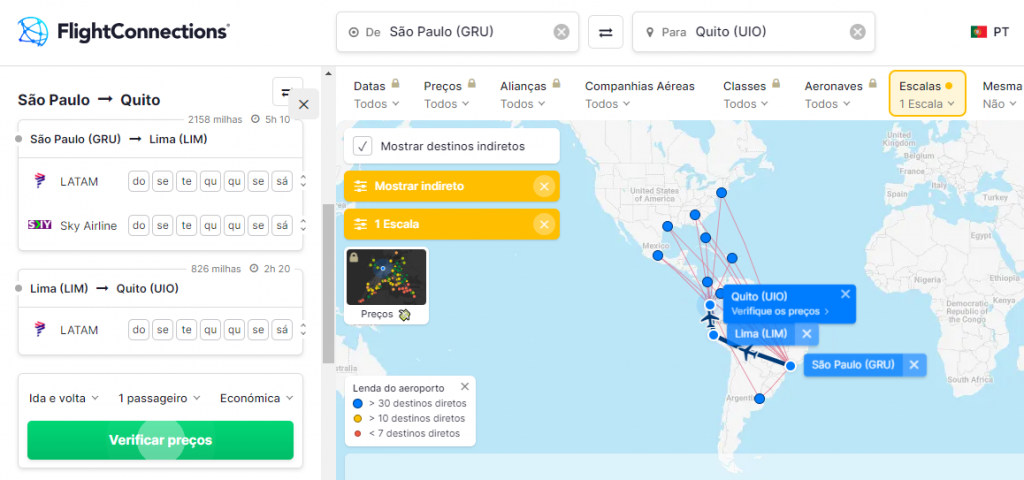Clear the Quito (UIO) destination field
This screenshot has width=1024, height=480.
[x=857, y=32]
